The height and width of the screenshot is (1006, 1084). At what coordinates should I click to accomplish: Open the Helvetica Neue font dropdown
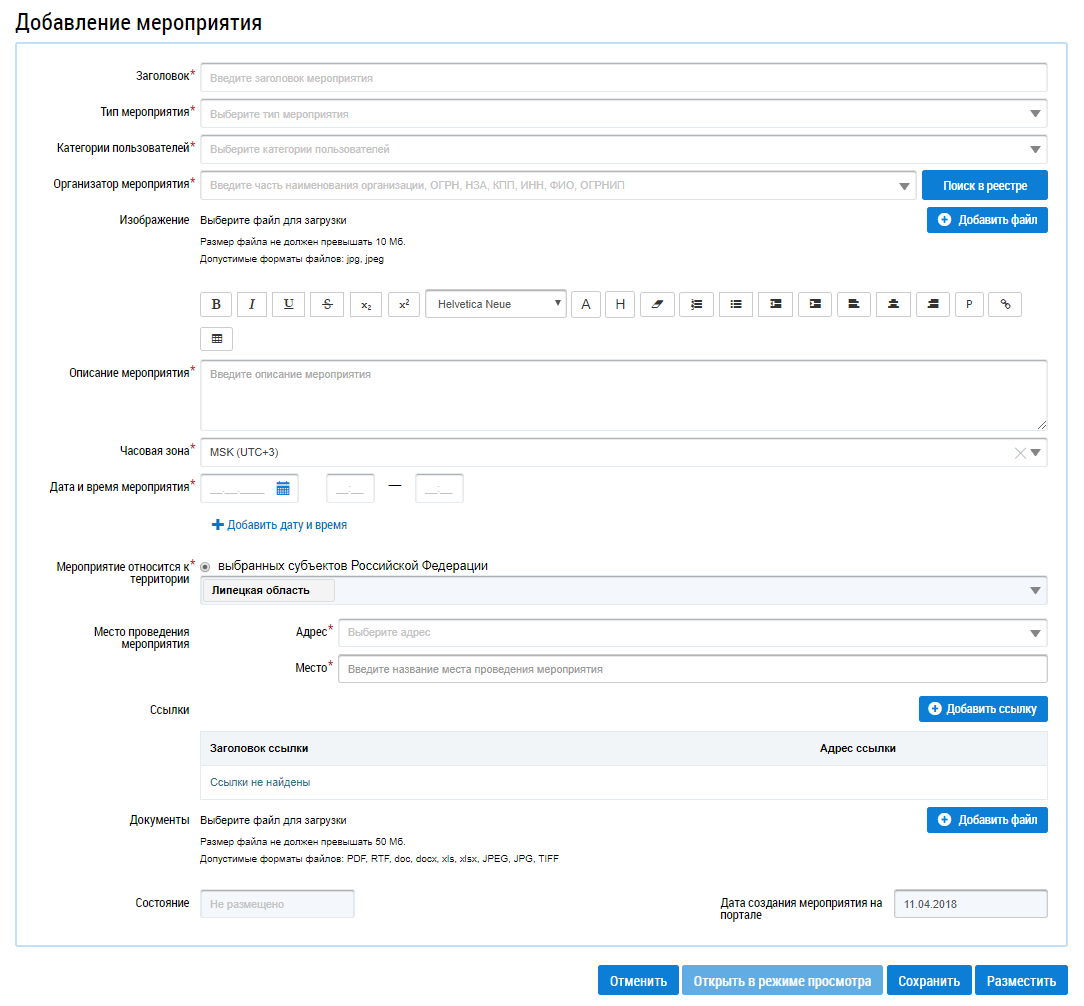495,305
